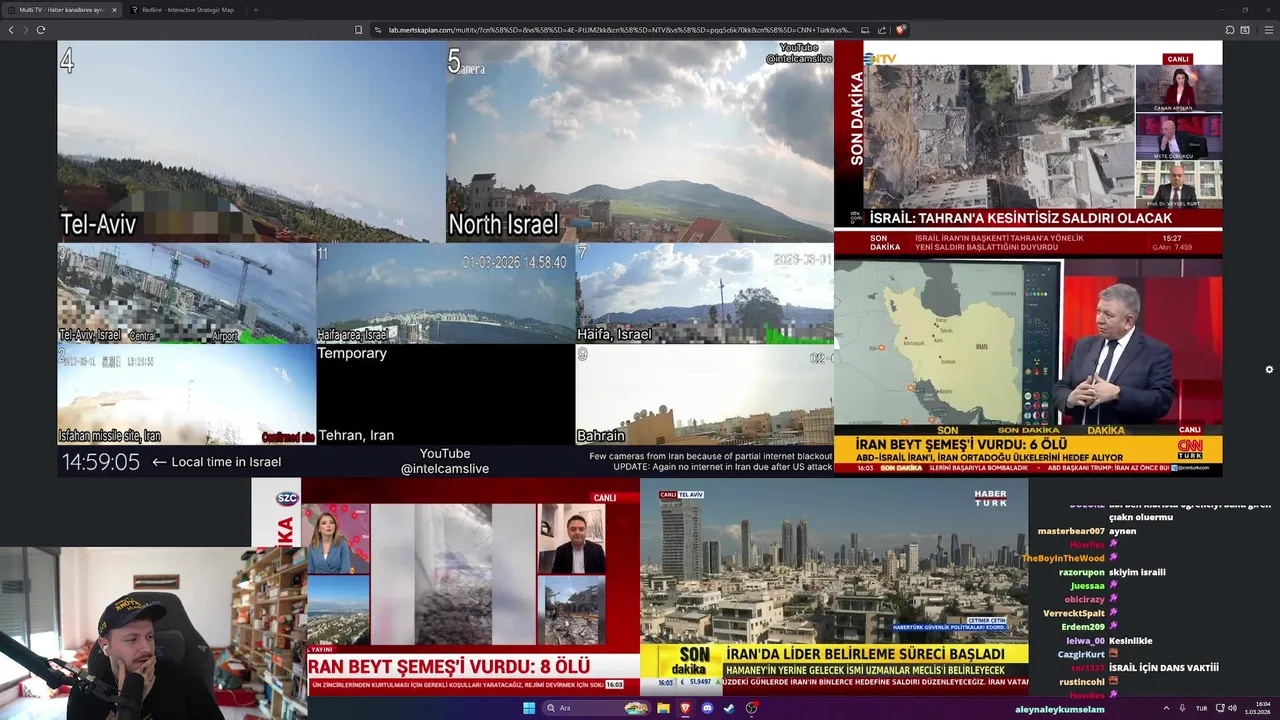
Task: Click the North Israel camera 5 feed
Action: (x=640, y=142)
